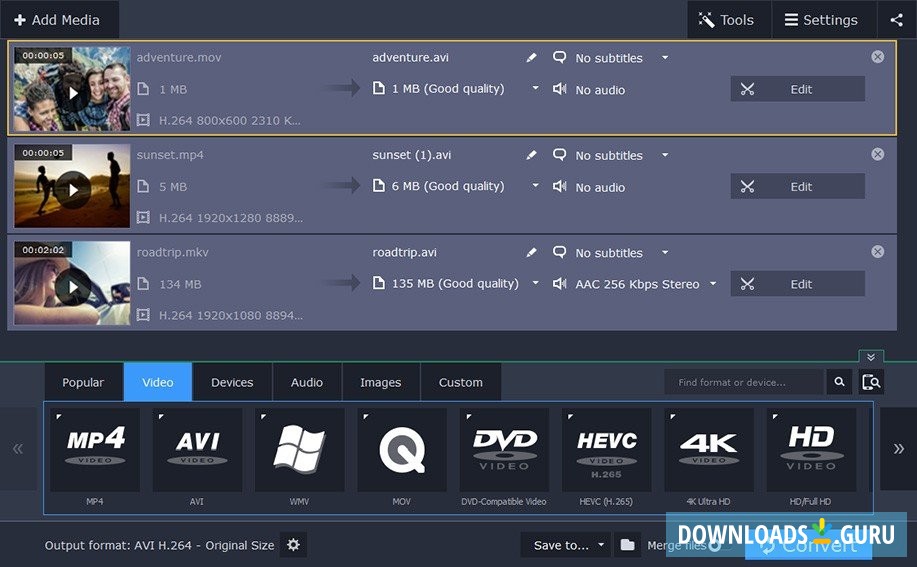This screenshot has width=917, height=567.
Task: Play the roadtrip.mkv thumbnail preview
Action: pyautogui.click(x=72, y=288)
